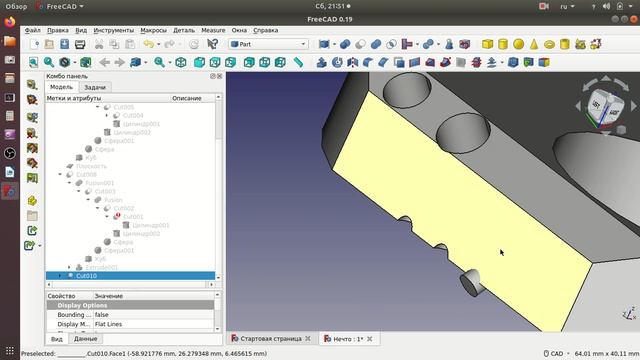Click the model tree horizontal scrollbar
This screenshot has width=640, height=360.
[131, 284]
